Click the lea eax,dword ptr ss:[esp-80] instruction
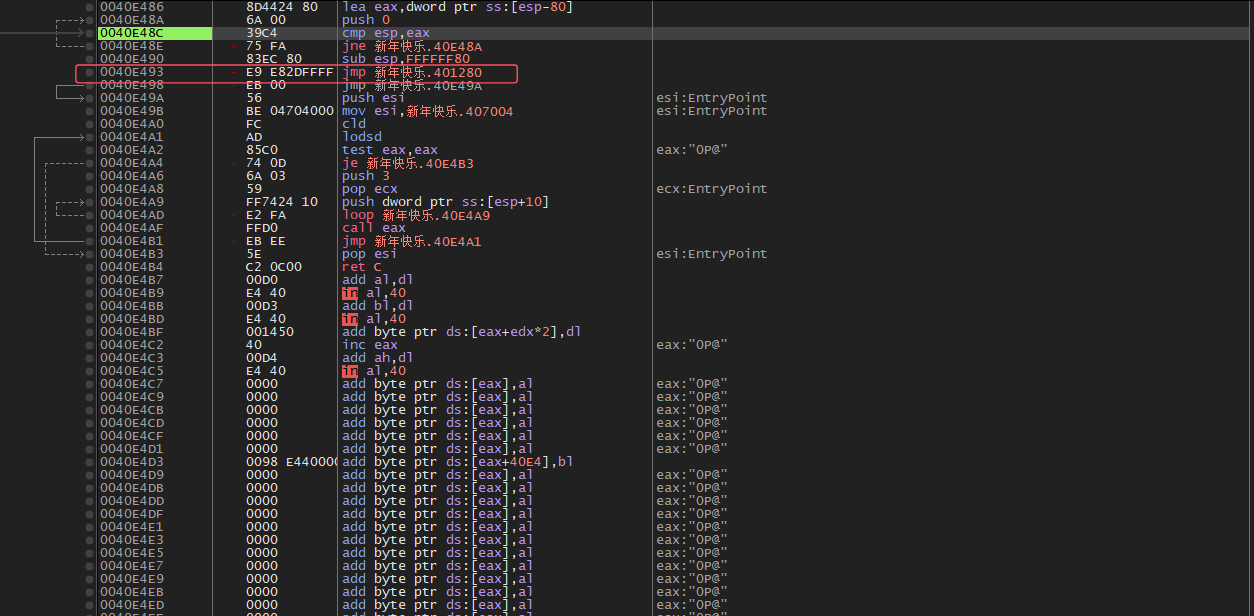Viewport: 1254px width, 616px height. pyautogui.click(x=457, y=7)
